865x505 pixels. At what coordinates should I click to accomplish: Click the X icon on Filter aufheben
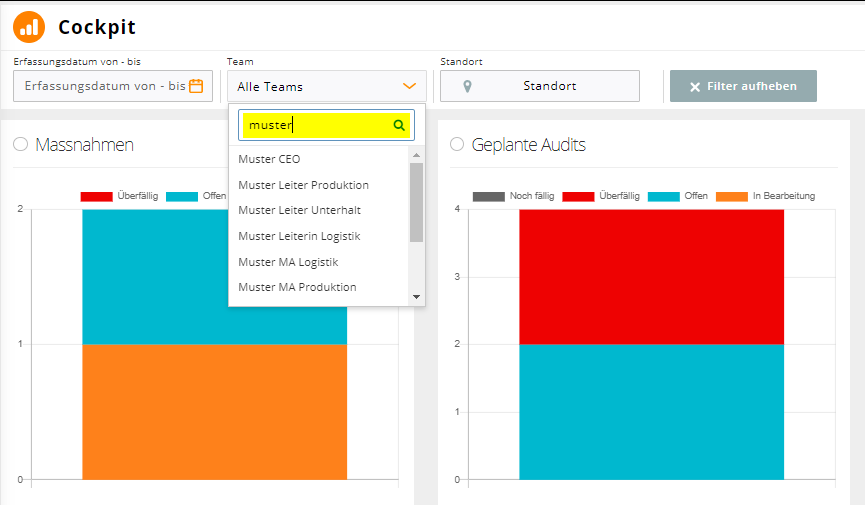[695, 87]
